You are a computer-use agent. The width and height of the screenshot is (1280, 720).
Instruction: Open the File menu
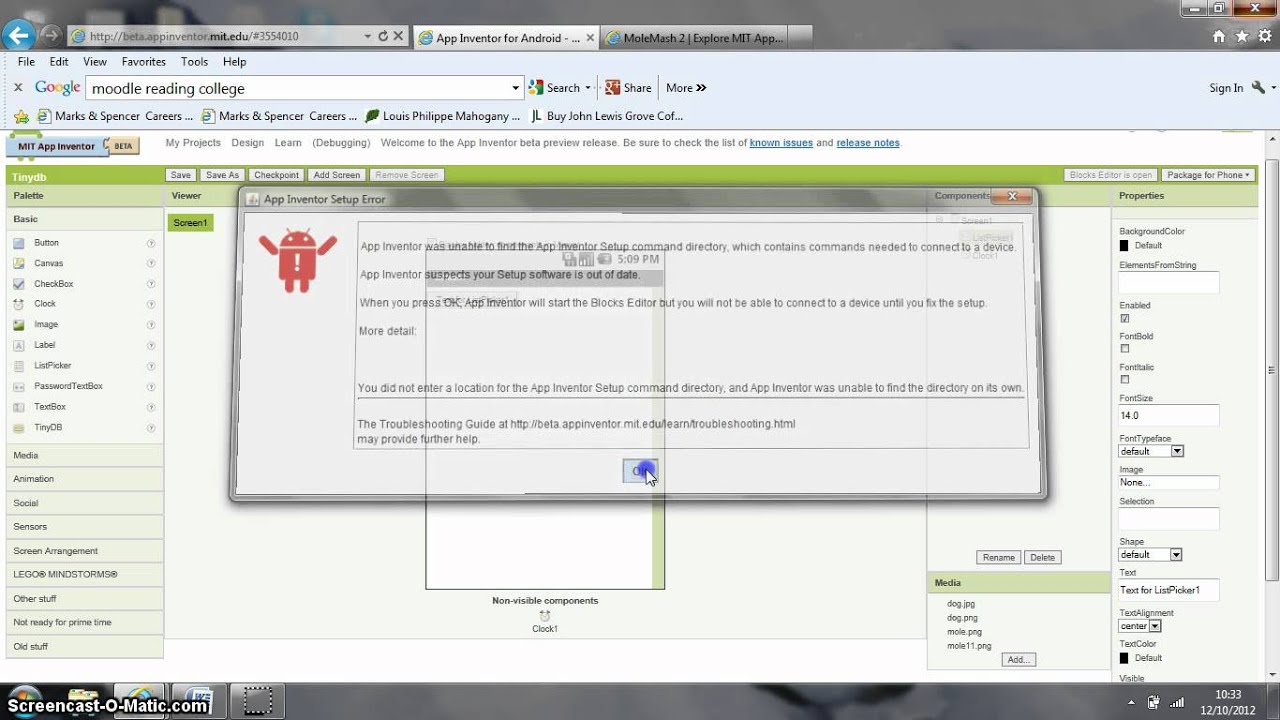pyautogui.click(x=26, y=62)
